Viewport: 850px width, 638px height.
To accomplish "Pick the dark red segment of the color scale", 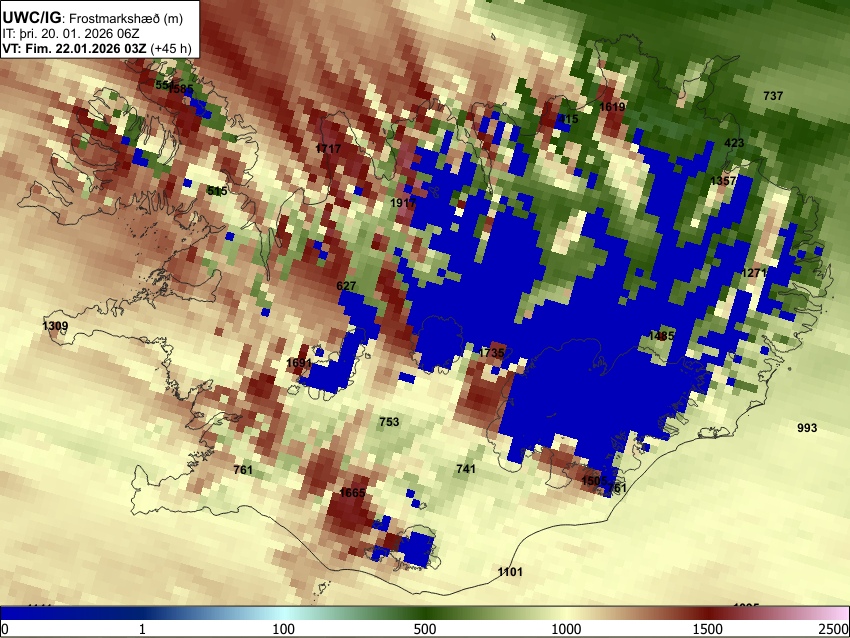I will click(708, 614).
